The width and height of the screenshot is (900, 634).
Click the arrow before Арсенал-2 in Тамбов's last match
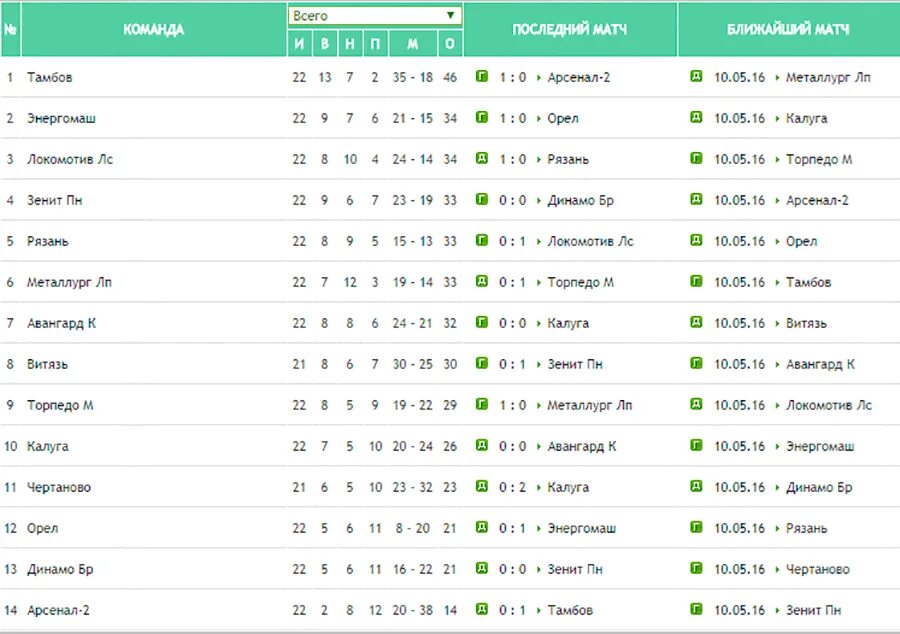[x=539, y=78]
